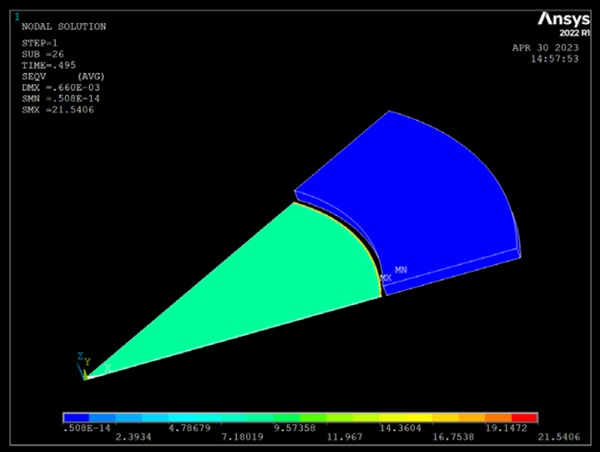Click the legend value 14.3604
600x452 pixels.
pyautogui.click(x=400, y=428)
